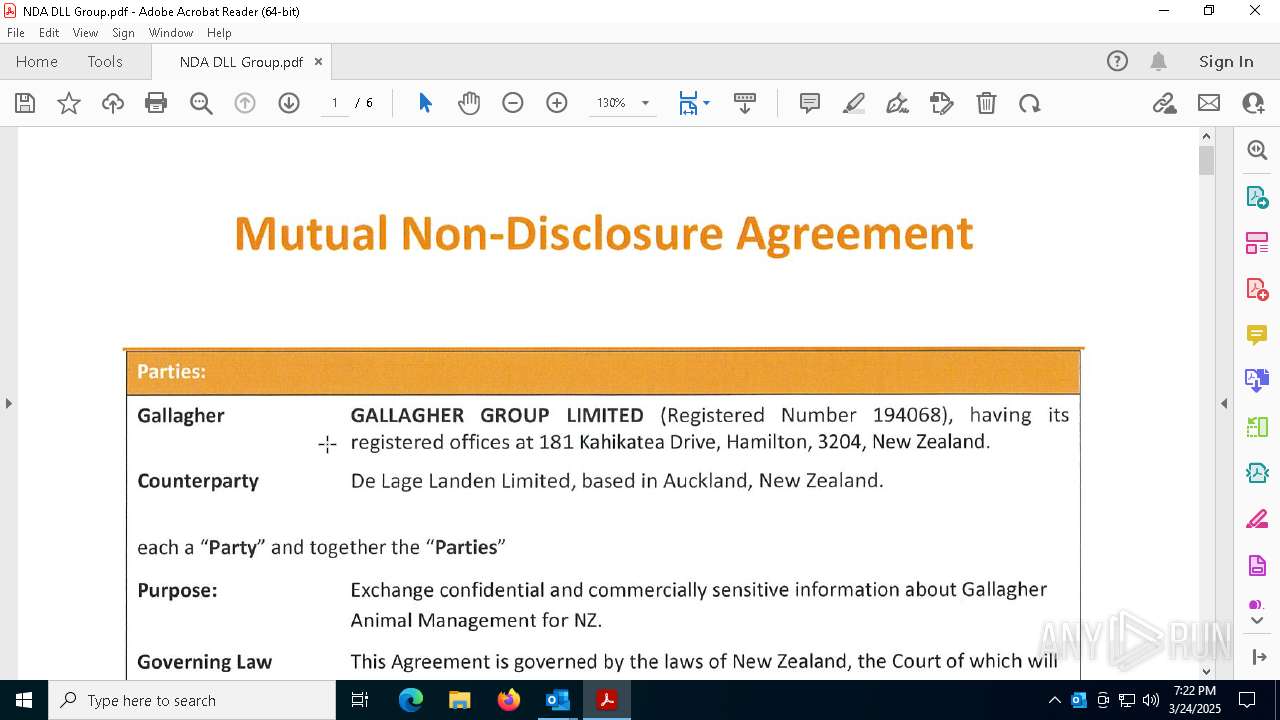Turn on scrolling page display mode
The image size is (1280, 720).
[745, 103]
